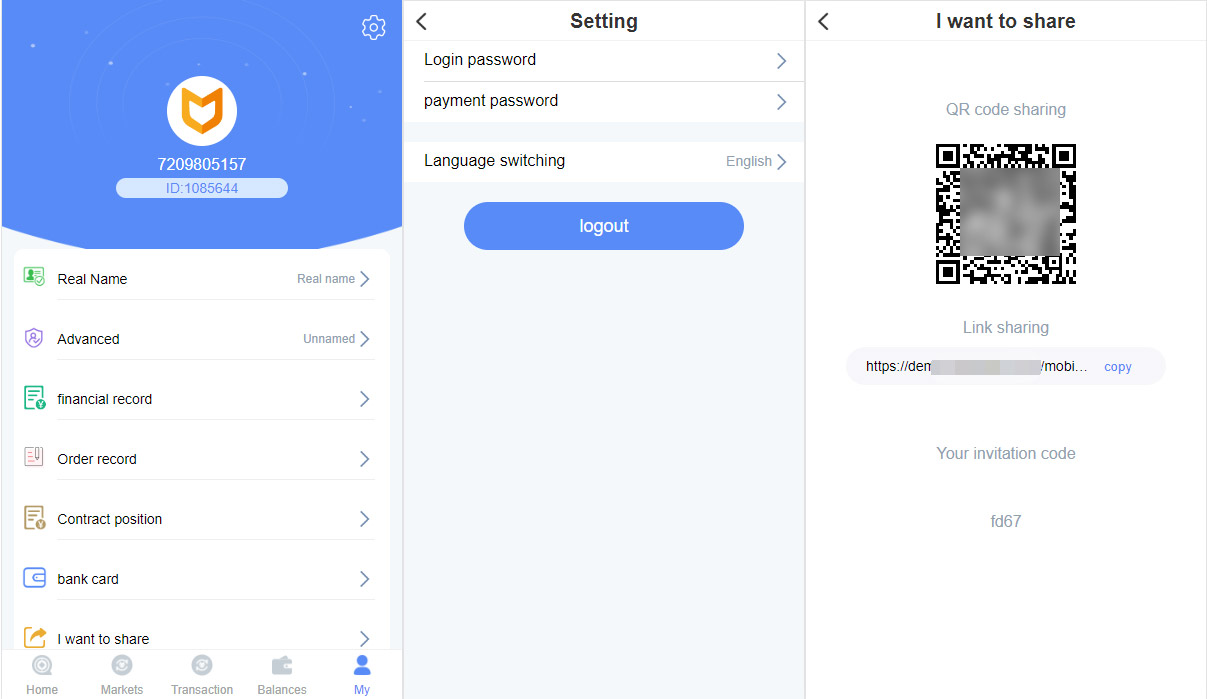Click the financial record green icon
Viewport: 1207px width, 699px height.
click(x=34, y=398)
